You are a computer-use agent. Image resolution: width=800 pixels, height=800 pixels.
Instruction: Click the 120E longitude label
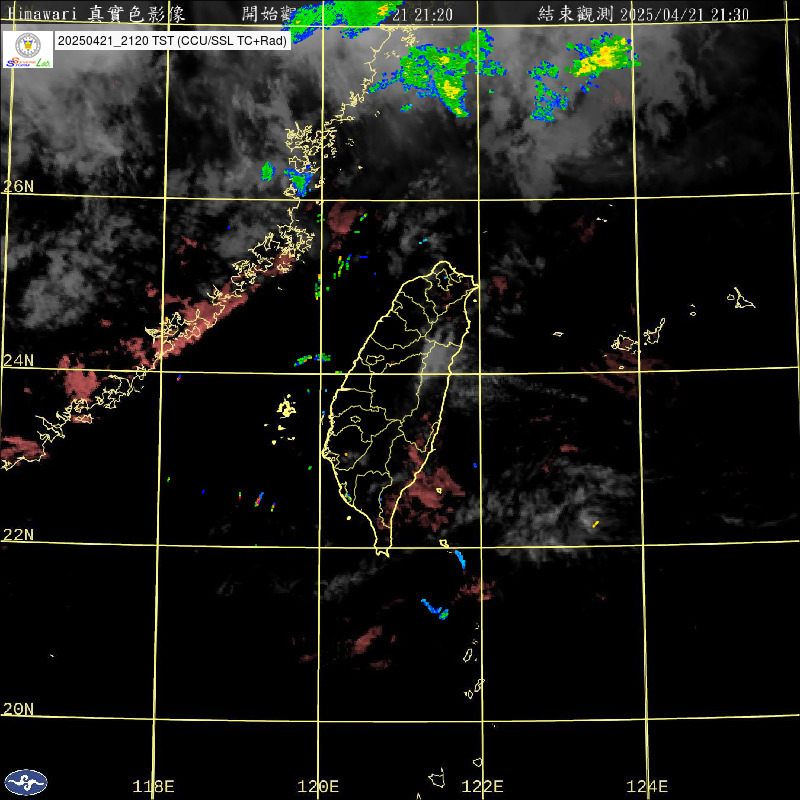(318, 786)
